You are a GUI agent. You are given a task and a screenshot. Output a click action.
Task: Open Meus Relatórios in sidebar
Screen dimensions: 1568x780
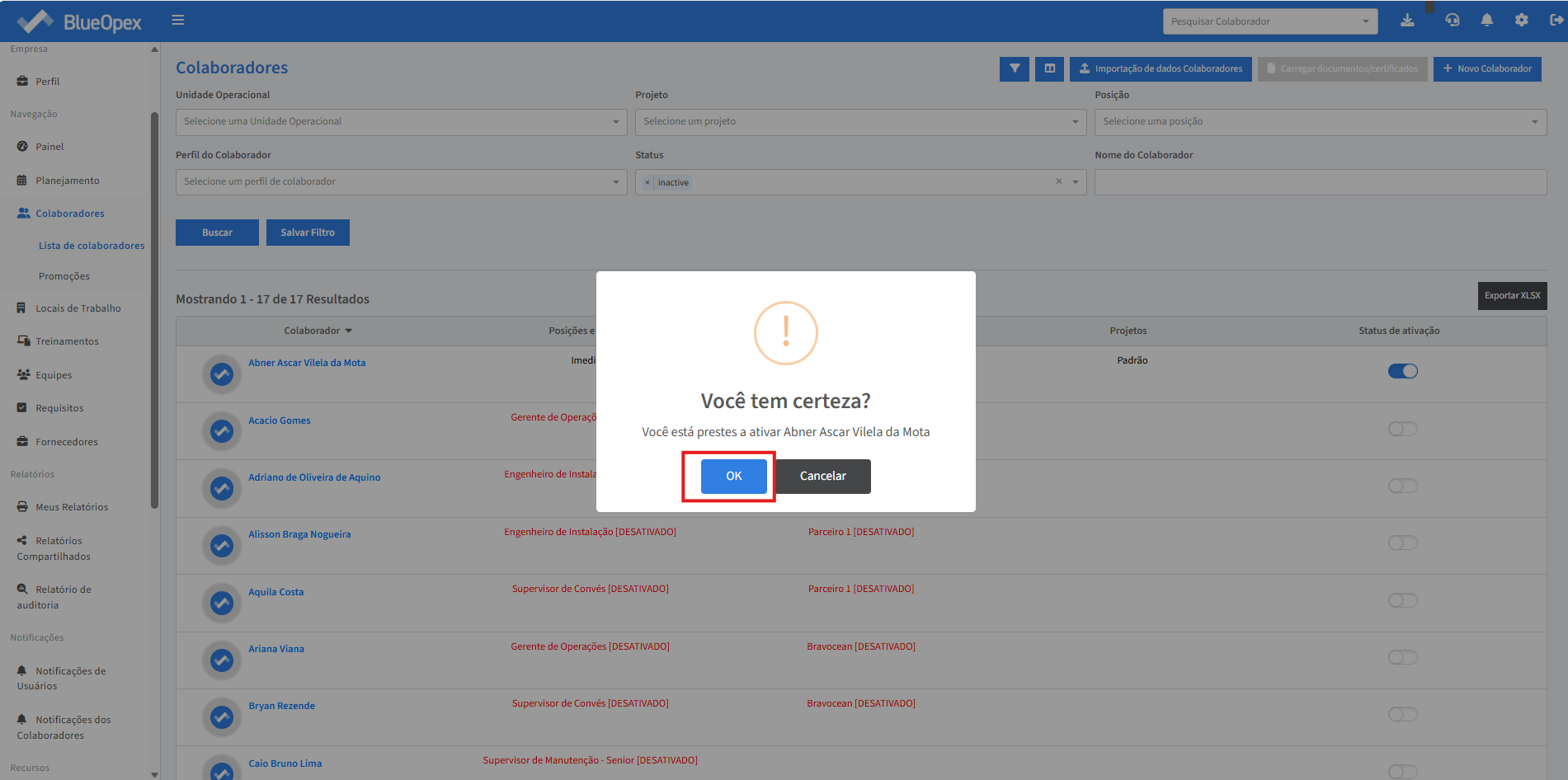[72, 507]
